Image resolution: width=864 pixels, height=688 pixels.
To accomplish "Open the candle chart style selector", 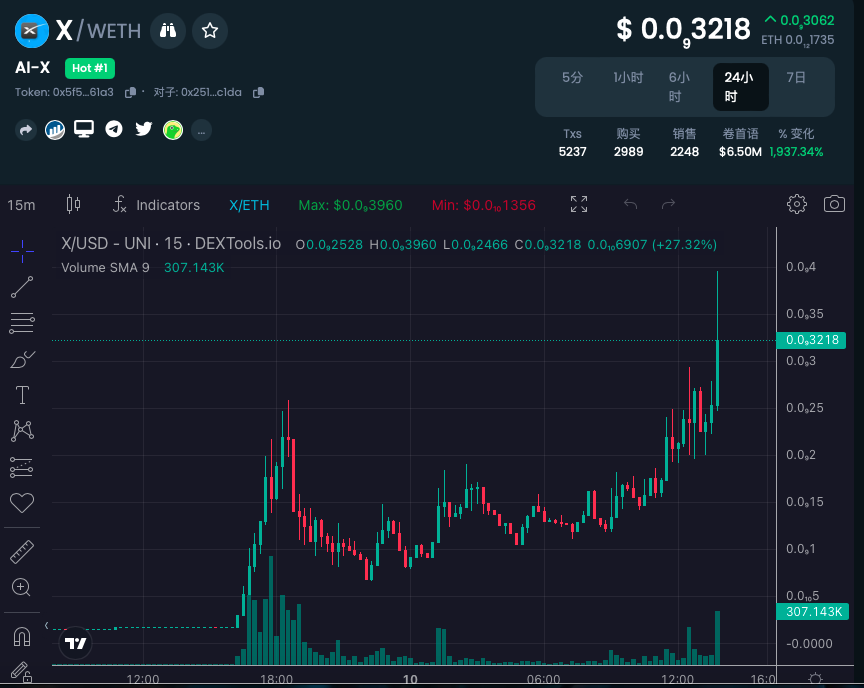I will pos(71,204).
